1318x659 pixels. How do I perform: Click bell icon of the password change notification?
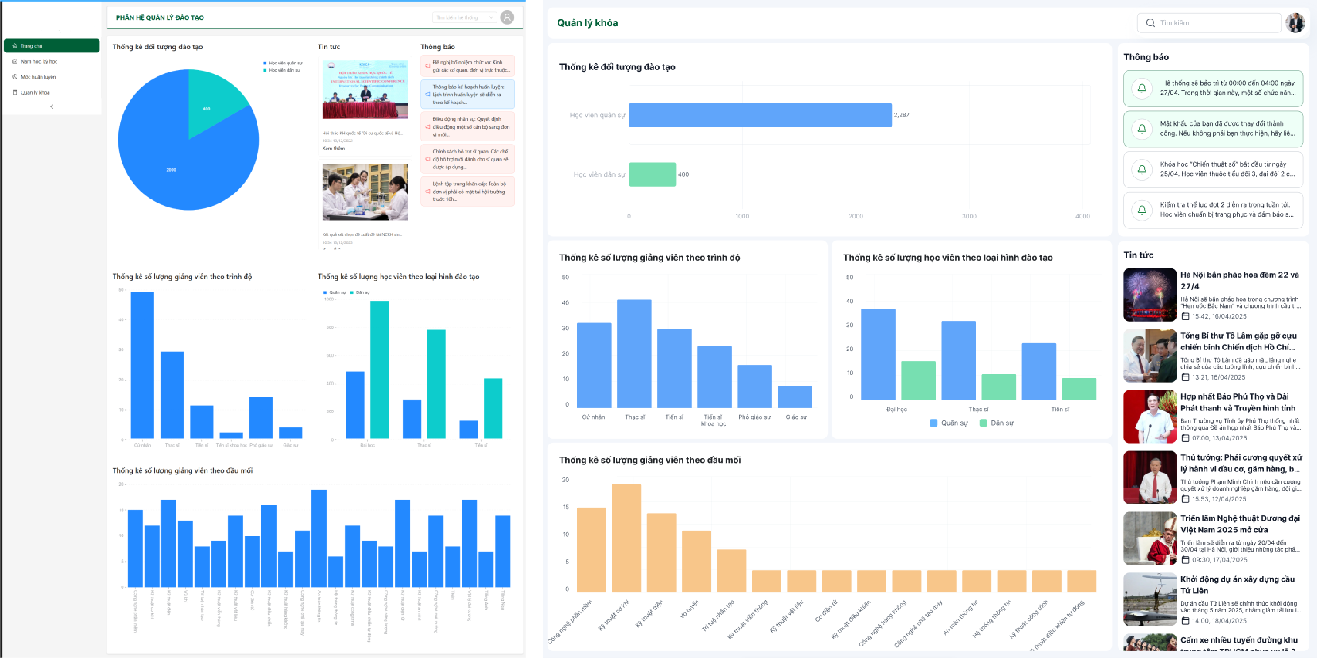click(1140, 129)
